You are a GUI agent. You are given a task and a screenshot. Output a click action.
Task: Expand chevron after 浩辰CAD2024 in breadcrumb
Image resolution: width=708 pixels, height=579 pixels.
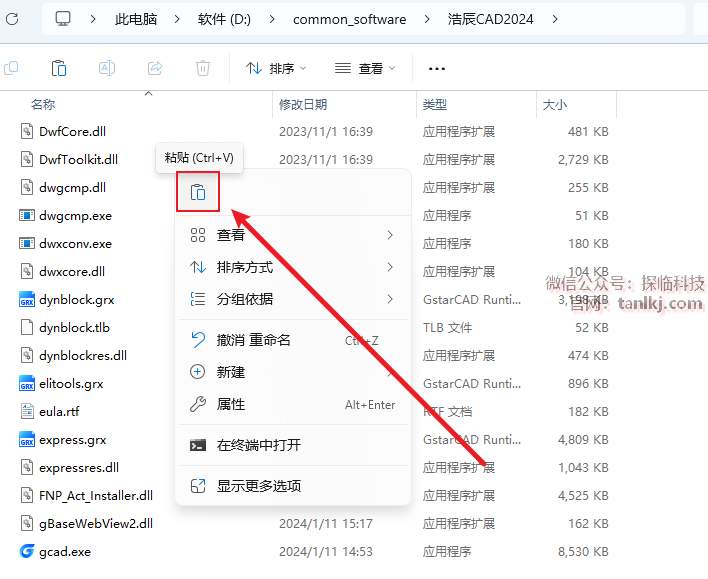(555, 19)
